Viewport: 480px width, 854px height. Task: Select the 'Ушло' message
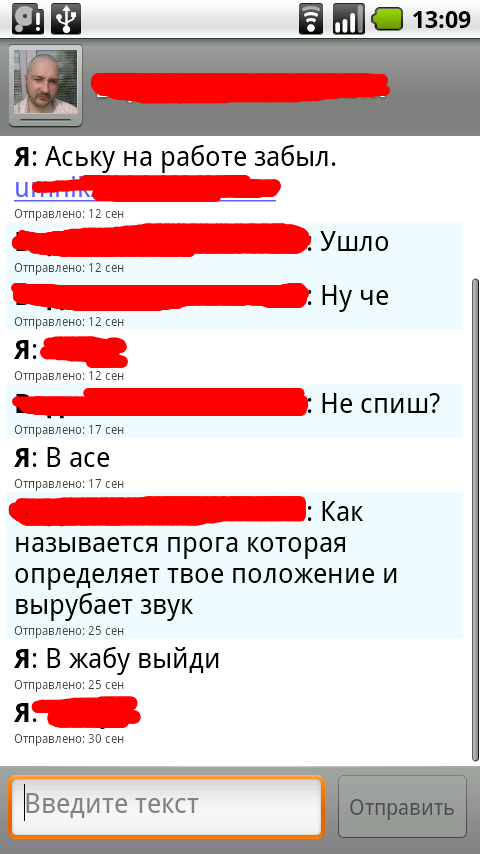(x=234, y=249)
